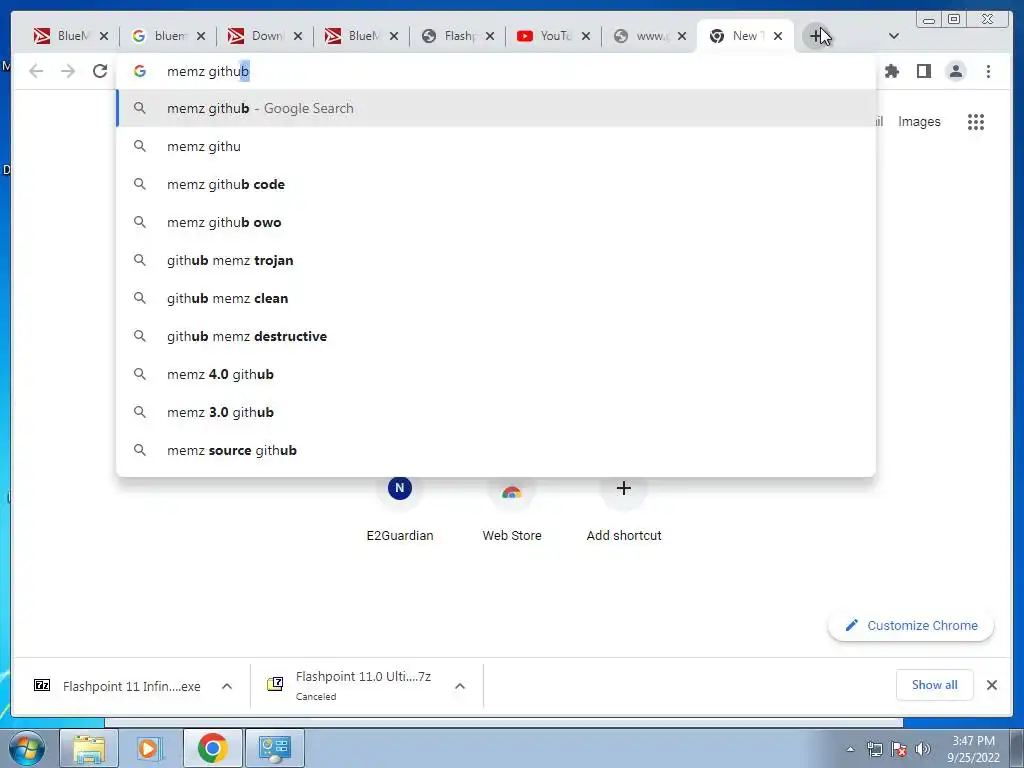Pick 'github memz trojan' suggestion

coord(496,260)
